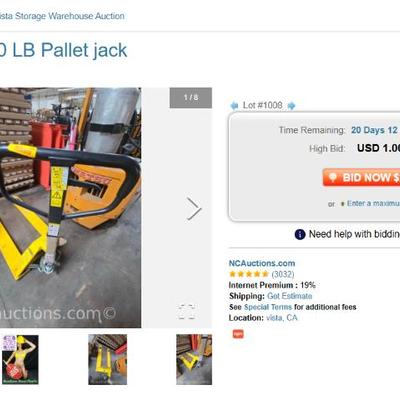400x400 pixels.
Task: Go to previous lot arrow
Action: (x=234, y=106)
